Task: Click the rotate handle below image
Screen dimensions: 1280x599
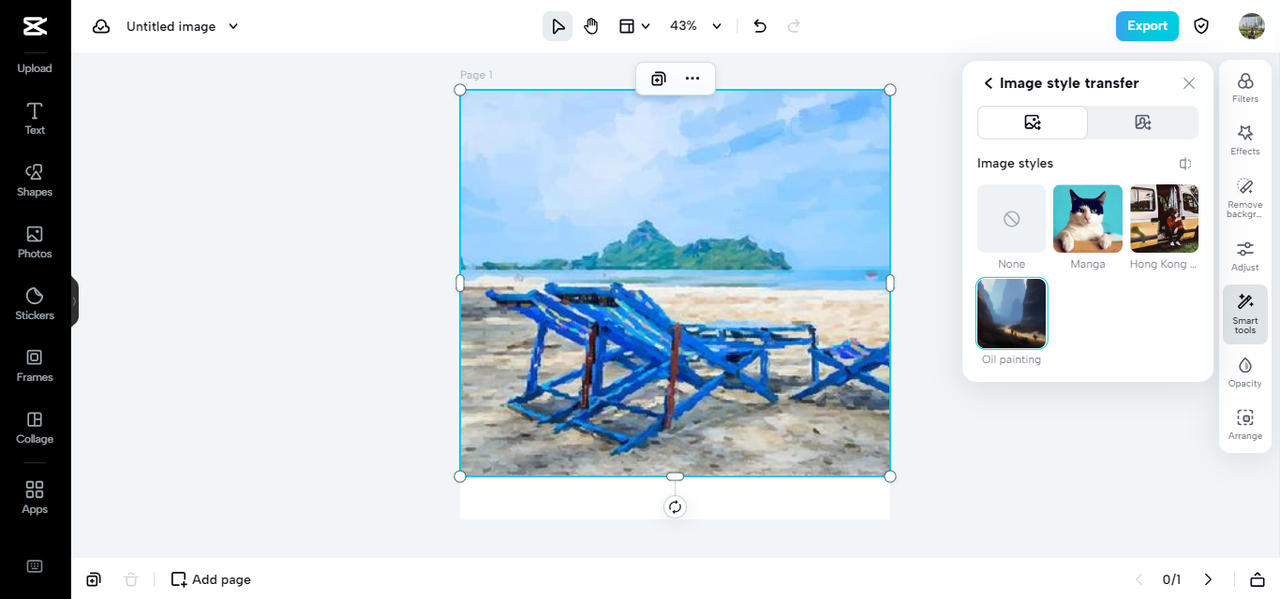Action: pyautogui.click(x=675, y=507)
